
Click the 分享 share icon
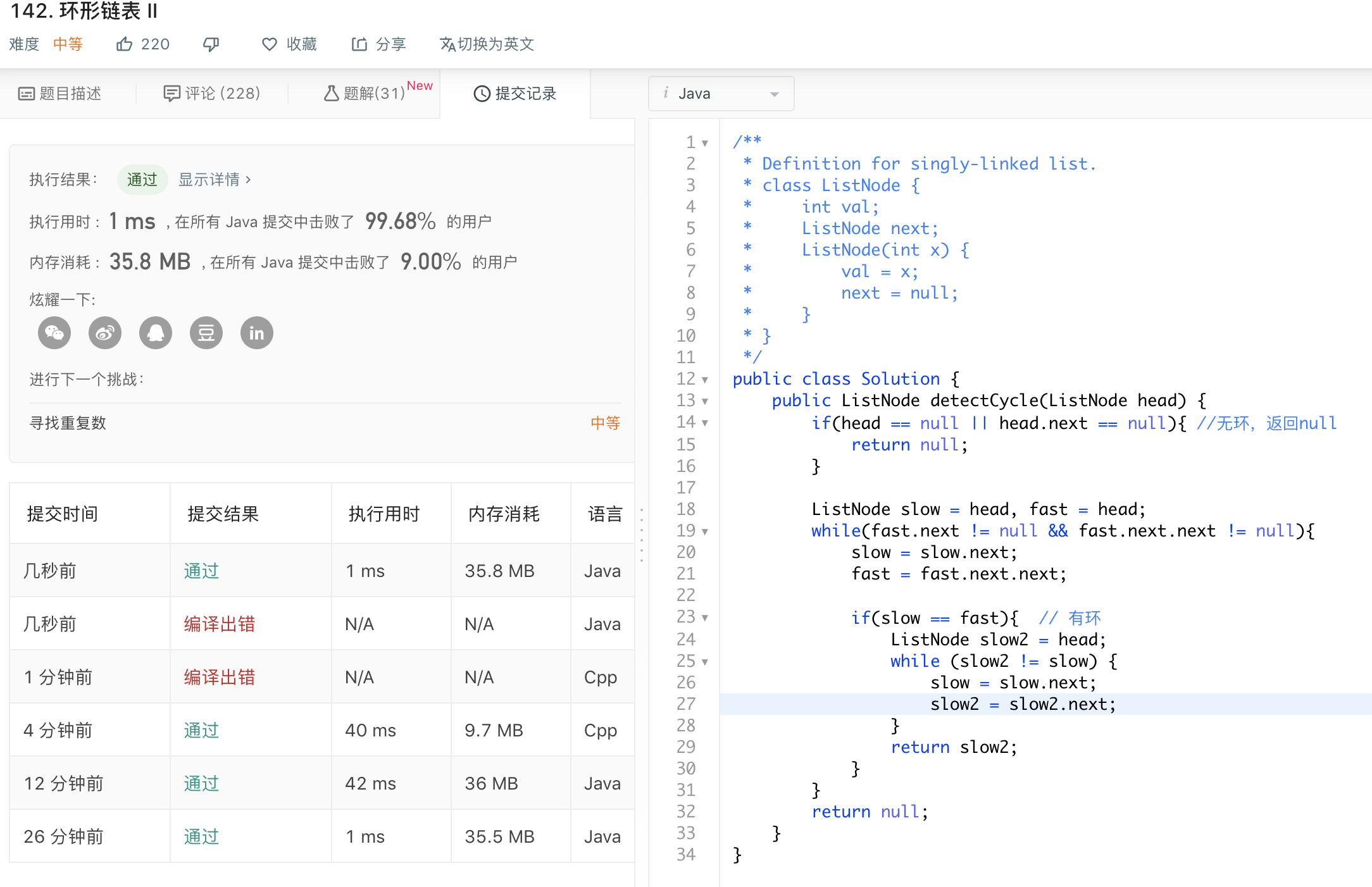pyautogui.click(x=359, y=44)
